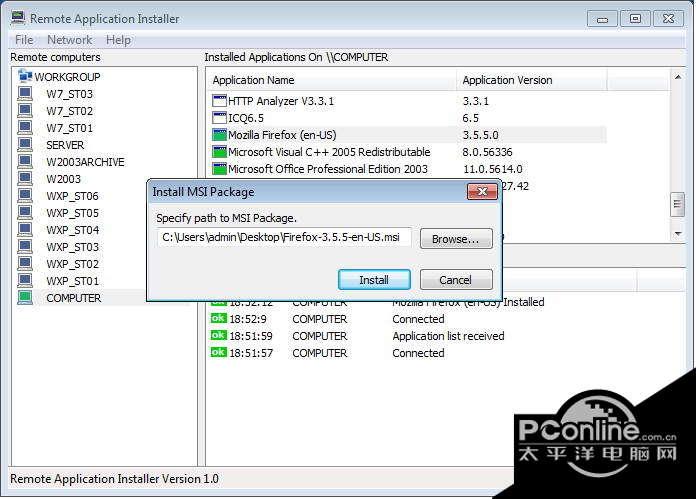Open the Help menu
This screenshot has height=499, width=696.
pos(118,40)
